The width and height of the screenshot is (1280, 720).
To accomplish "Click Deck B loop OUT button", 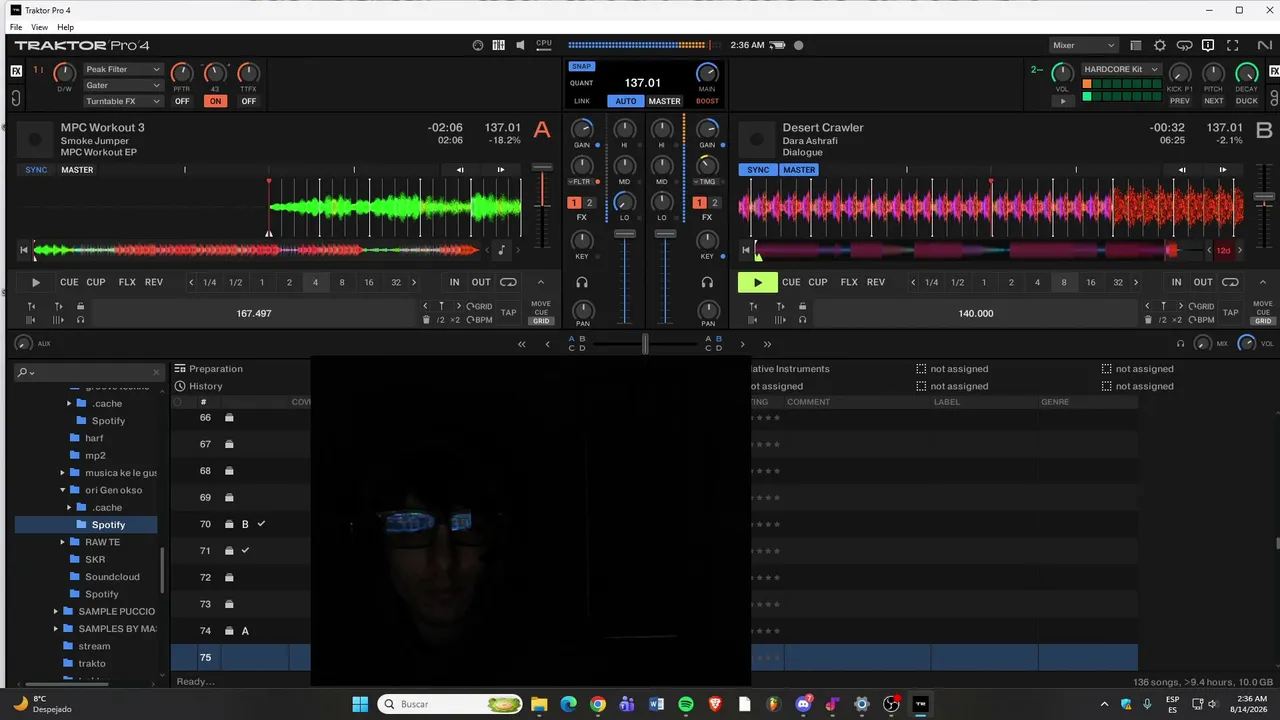I will pyautogui.click(x=1203, y=283).
